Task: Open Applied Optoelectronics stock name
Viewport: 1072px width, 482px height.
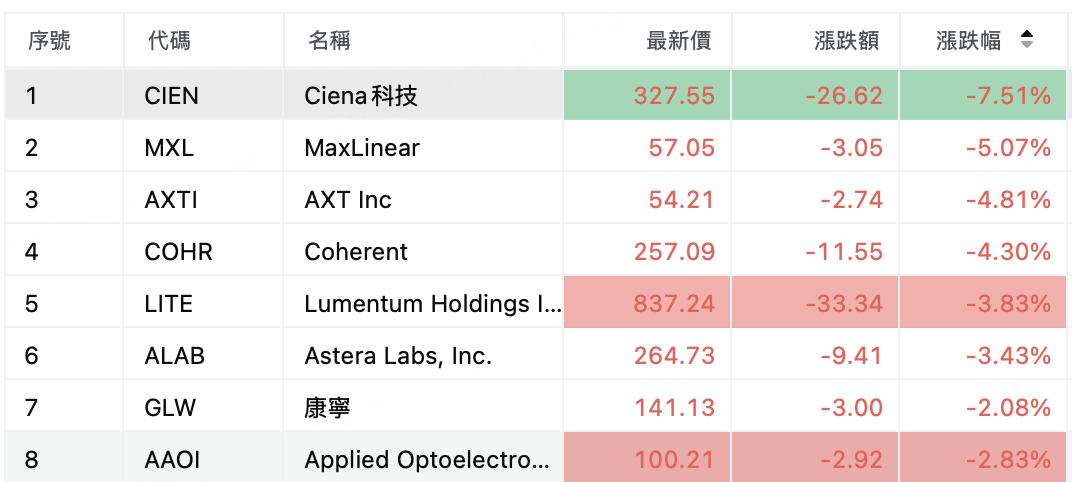Action: (428, 459)
